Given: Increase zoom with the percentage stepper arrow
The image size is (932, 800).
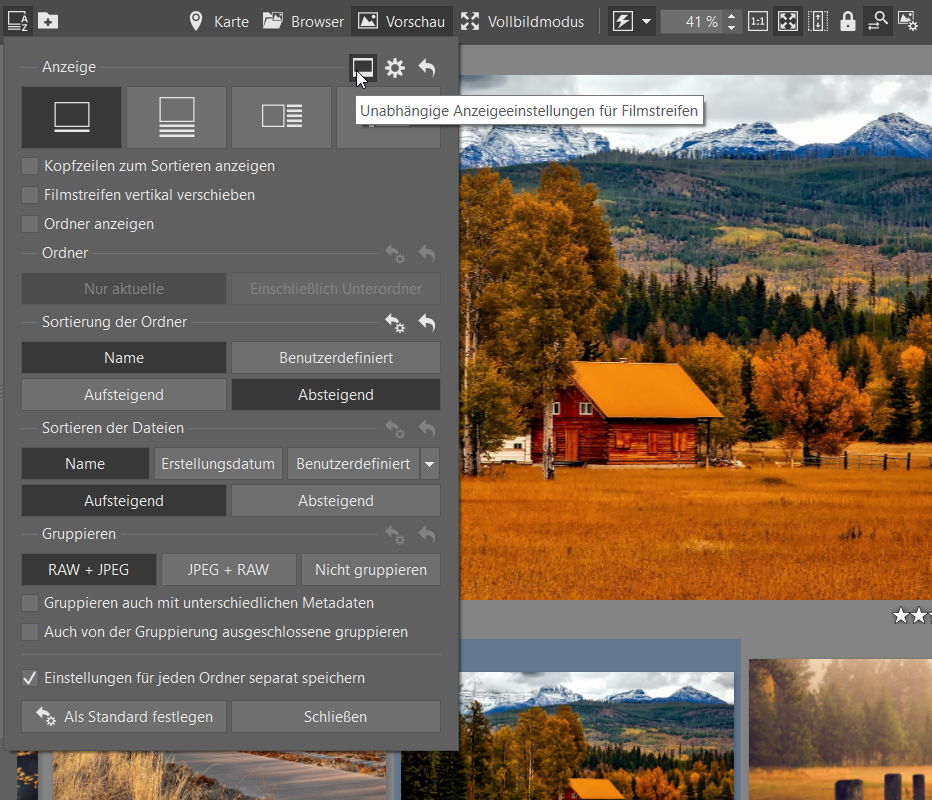Looking at the screenshot, I should pos(732,16).
